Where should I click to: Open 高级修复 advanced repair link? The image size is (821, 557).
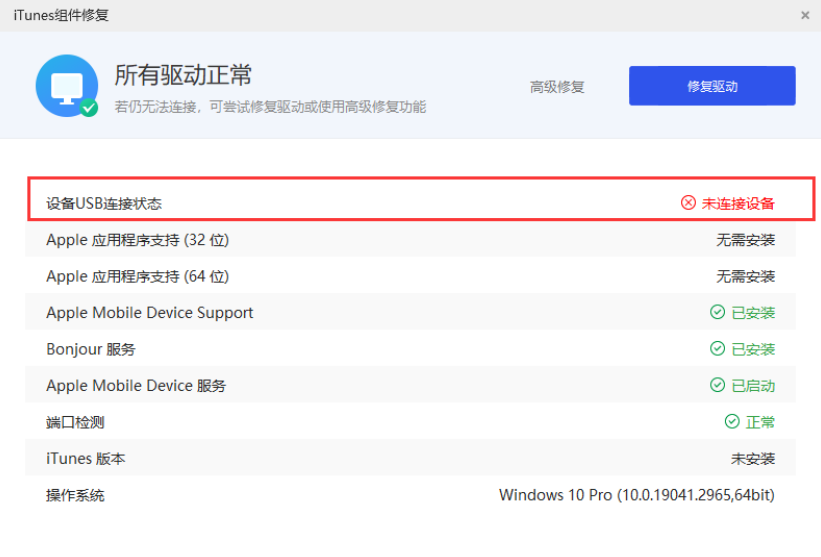pyautogui.click(x=557, y=87)
